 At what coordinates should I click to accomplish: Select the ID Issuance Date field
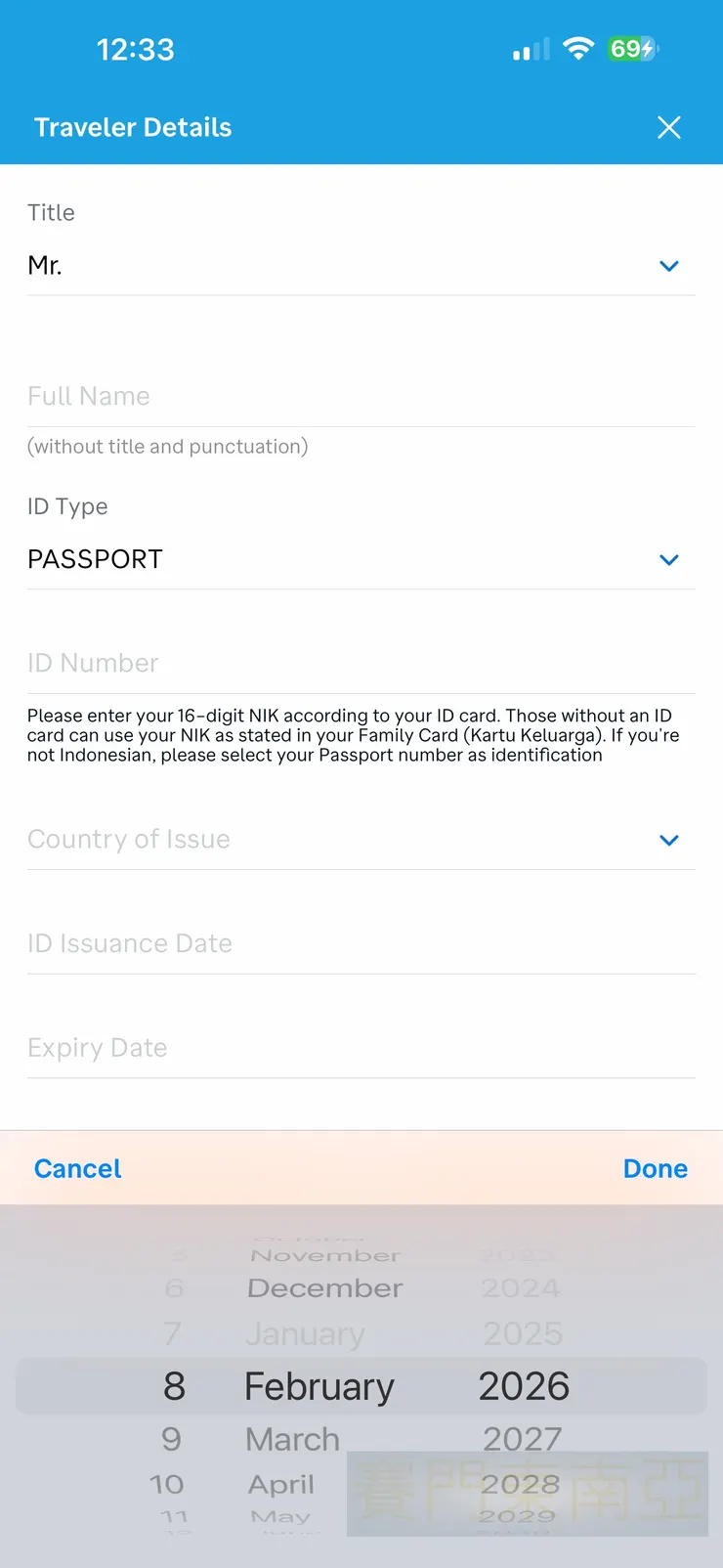pyautogui.click(x=361, y=943)
